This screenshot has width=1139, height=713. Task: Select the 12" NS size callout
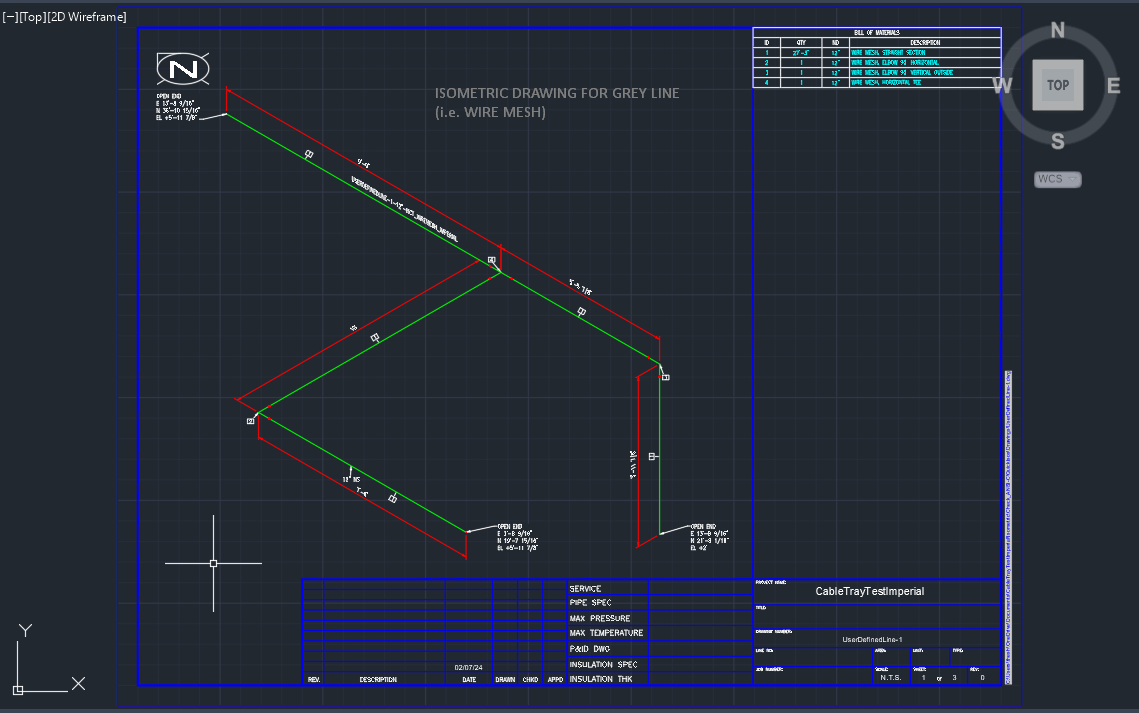click(x=351, y=479)
